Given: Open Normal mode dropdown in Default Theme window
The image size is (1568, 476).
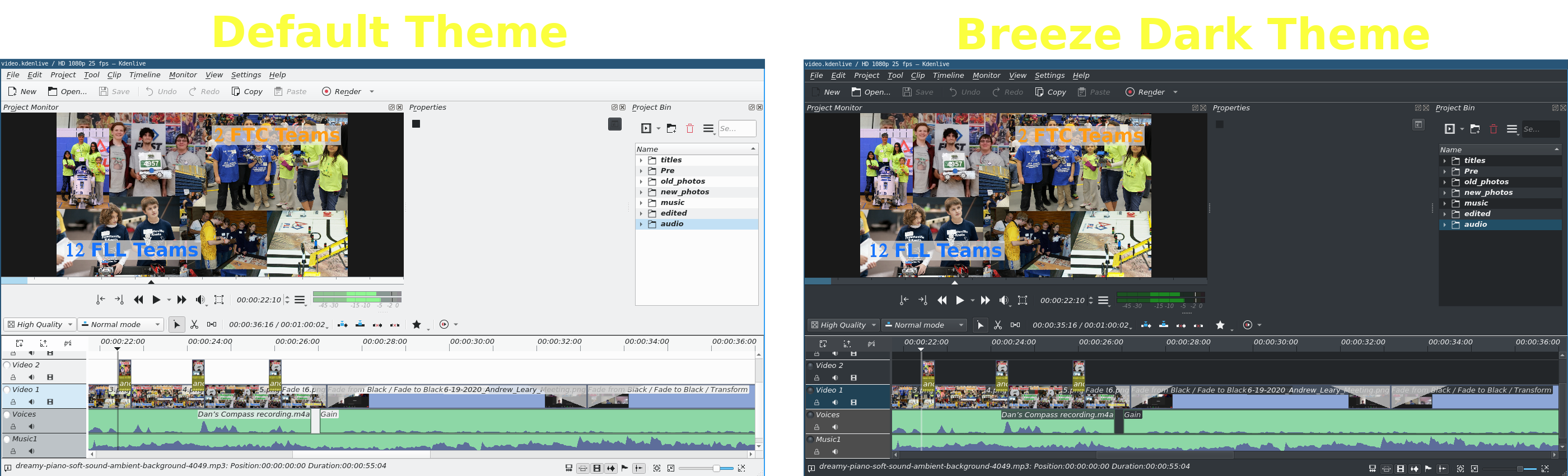Looking at the screenshot, I should (120, 324).
